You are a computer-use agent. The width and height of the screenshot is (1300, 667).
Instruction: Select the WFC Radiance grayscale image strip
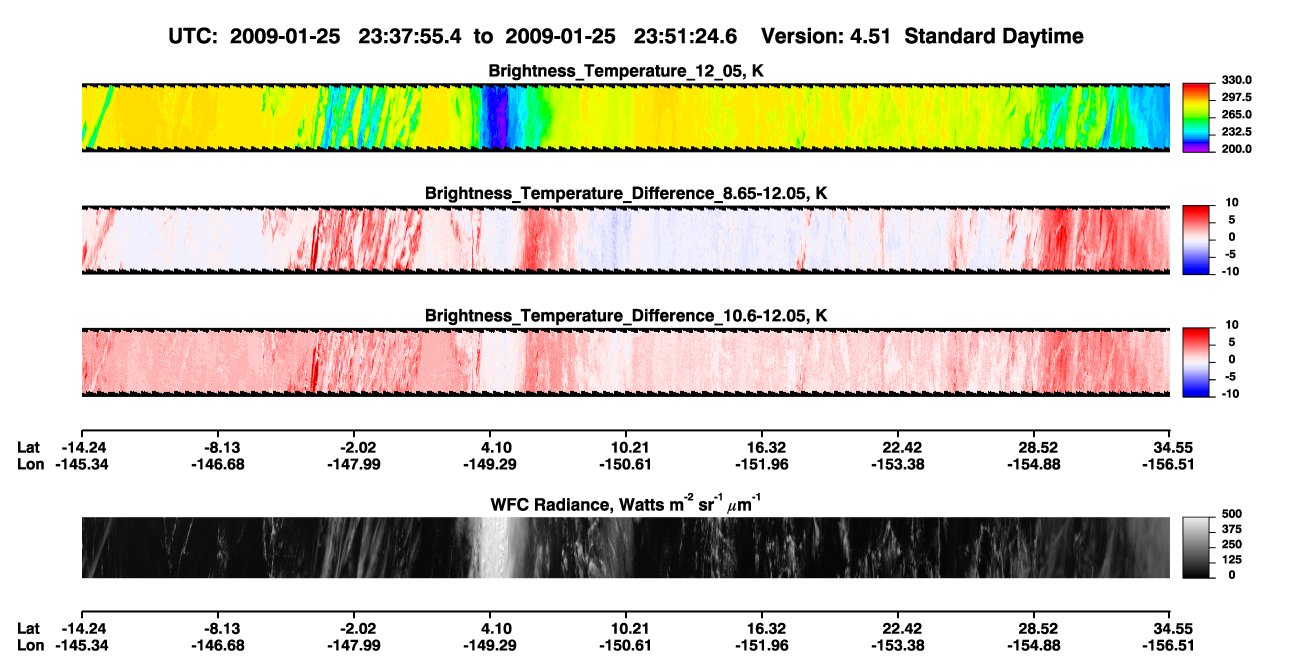click(625, 547)
